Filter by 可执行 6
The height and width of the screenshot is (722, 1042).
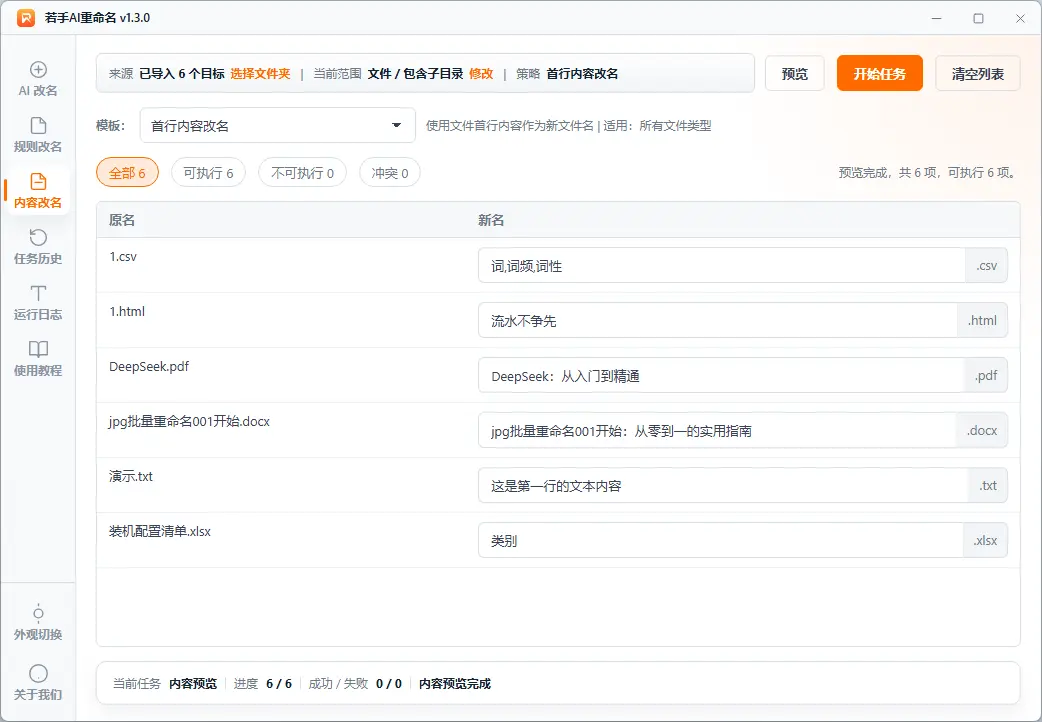pyautogui.click(x=209, y=173)
